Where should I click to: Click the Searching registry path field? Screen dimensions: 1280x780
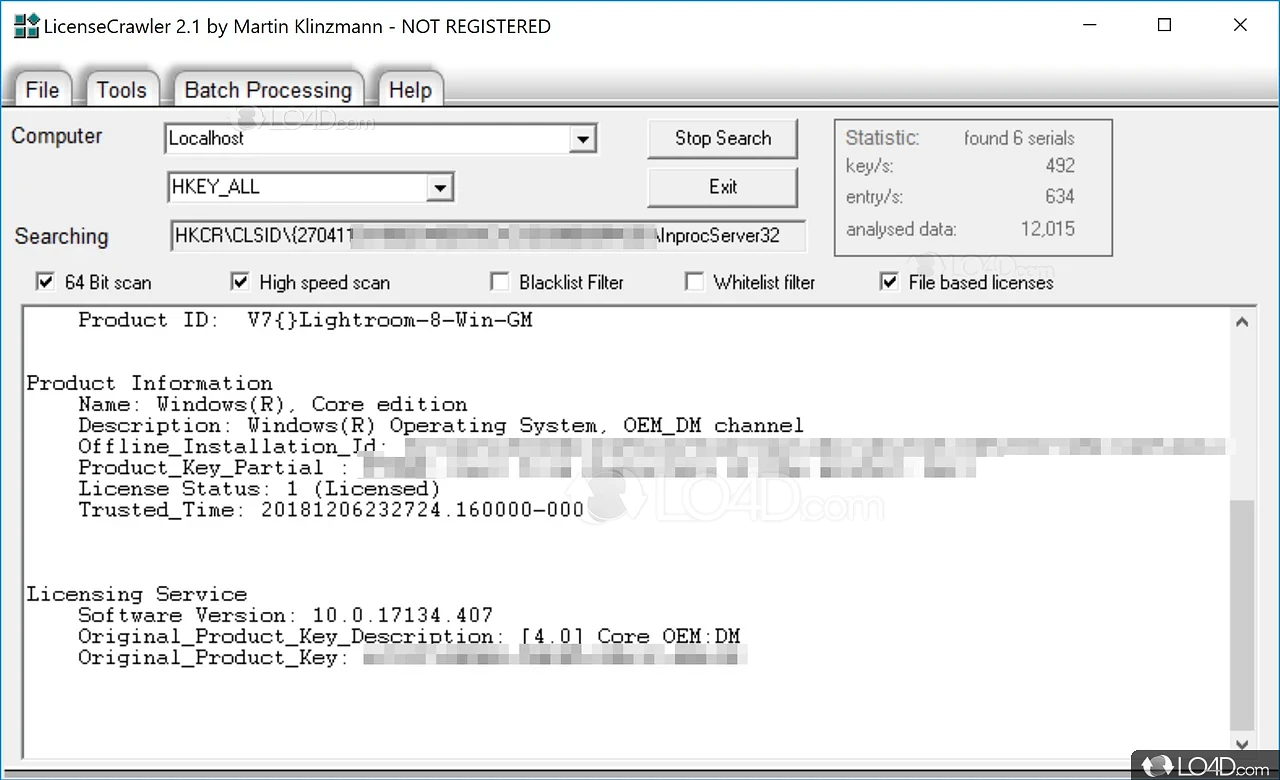click(x=488, y=236)
